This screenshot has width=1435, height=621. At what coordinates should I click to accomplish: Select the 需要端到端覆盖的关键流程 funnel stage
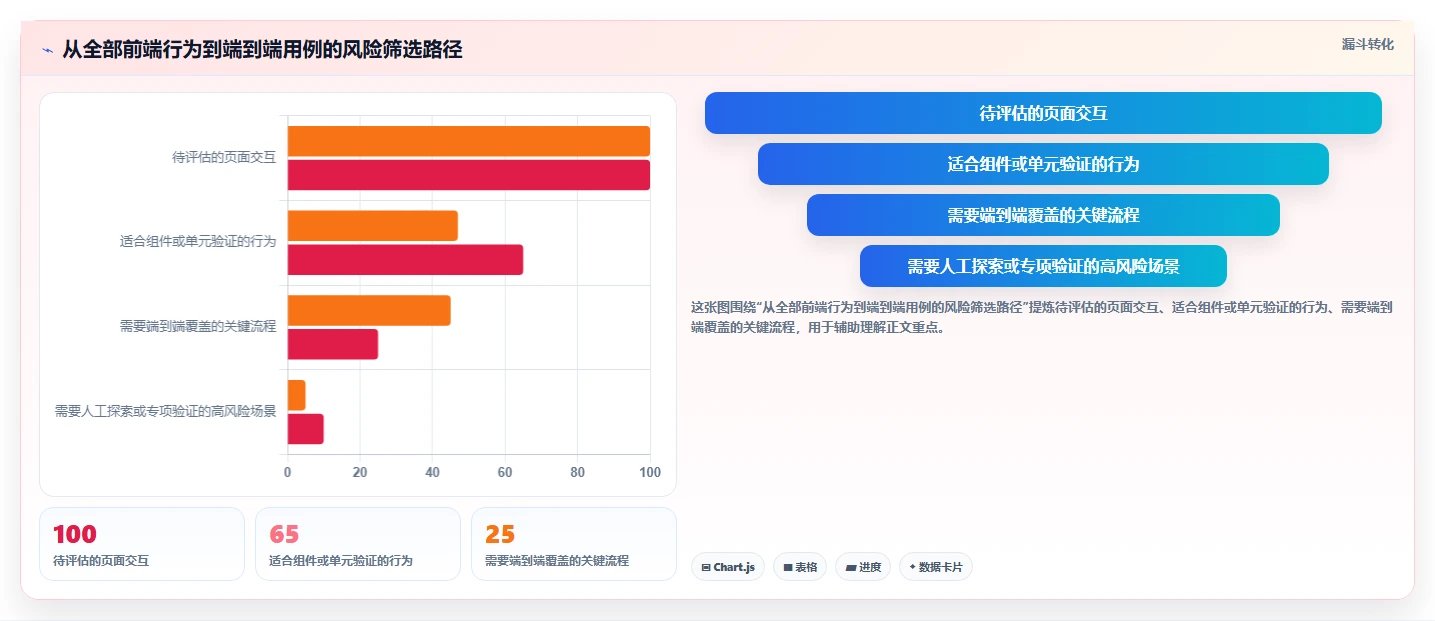tap(1043, 215)
